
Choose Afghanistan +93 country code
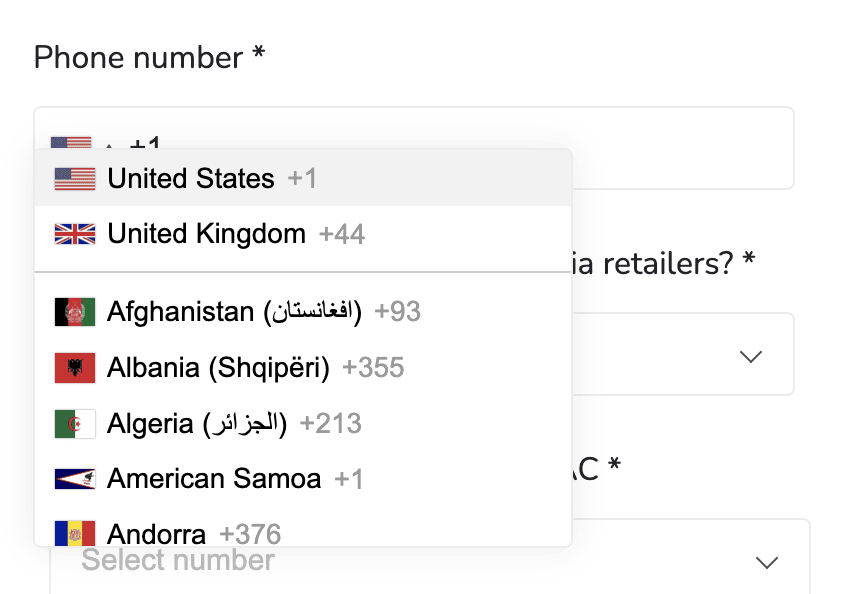click(303, 312)
